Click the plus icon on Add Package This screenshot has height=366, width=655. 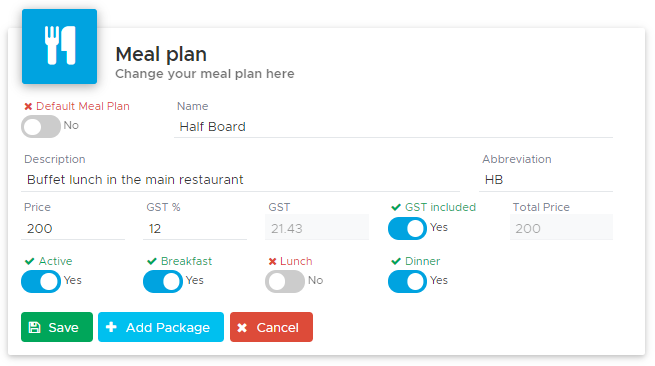click(x=111, y=327)
